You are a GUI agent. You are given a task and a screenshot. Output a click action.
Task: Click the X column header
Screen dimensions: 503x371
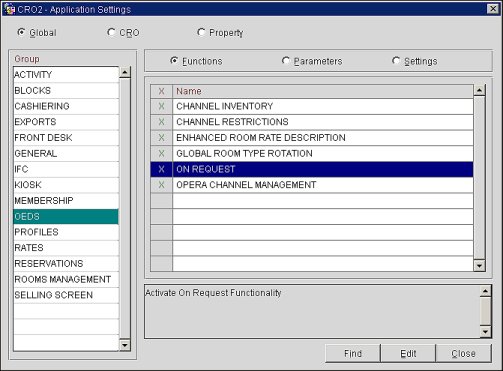(x=161, y=91)
